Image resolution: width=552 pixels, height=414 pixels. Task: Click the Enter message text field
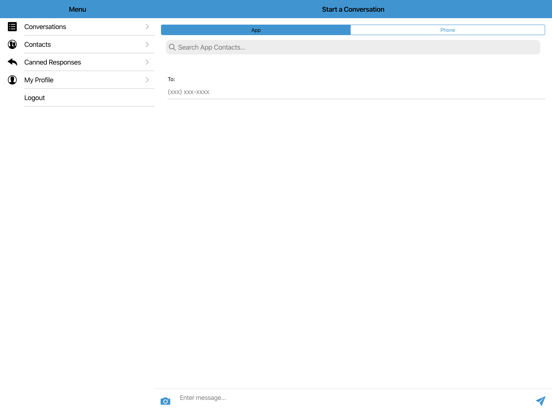click(355, 398)
